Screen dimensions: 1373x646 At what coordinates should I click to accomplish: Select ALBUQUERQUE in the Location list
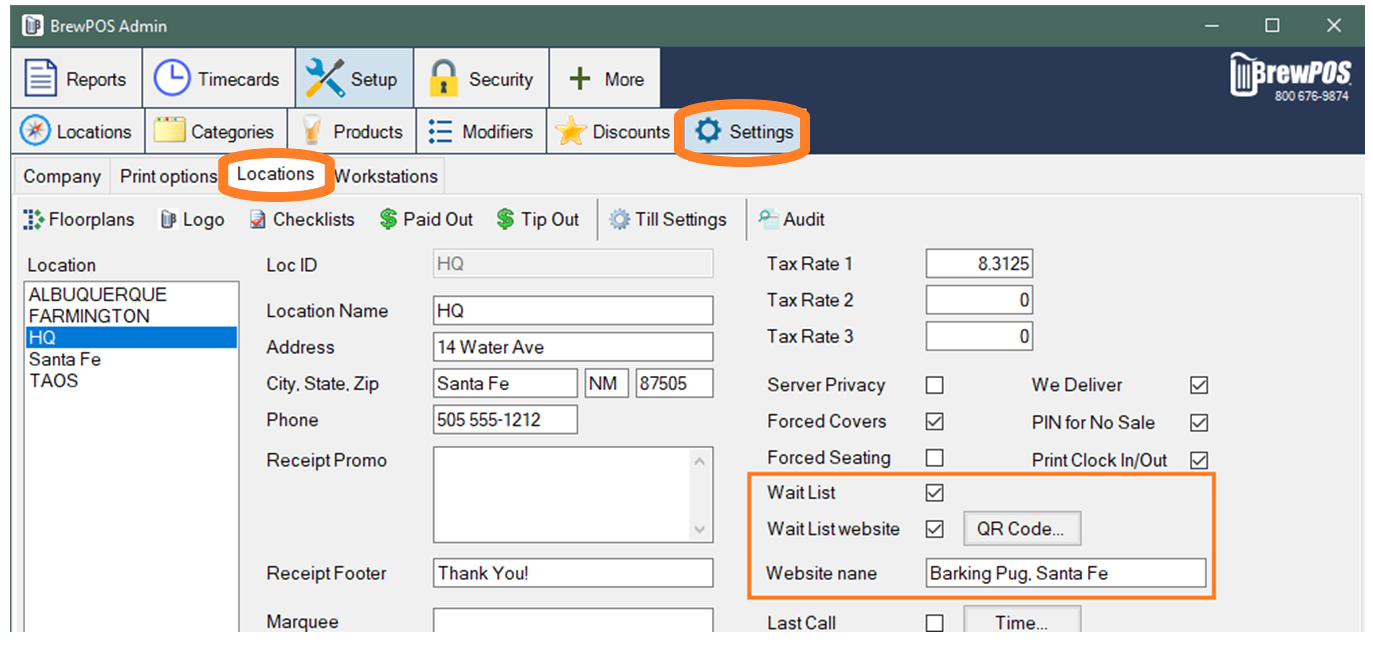click(x=132, y=295)
